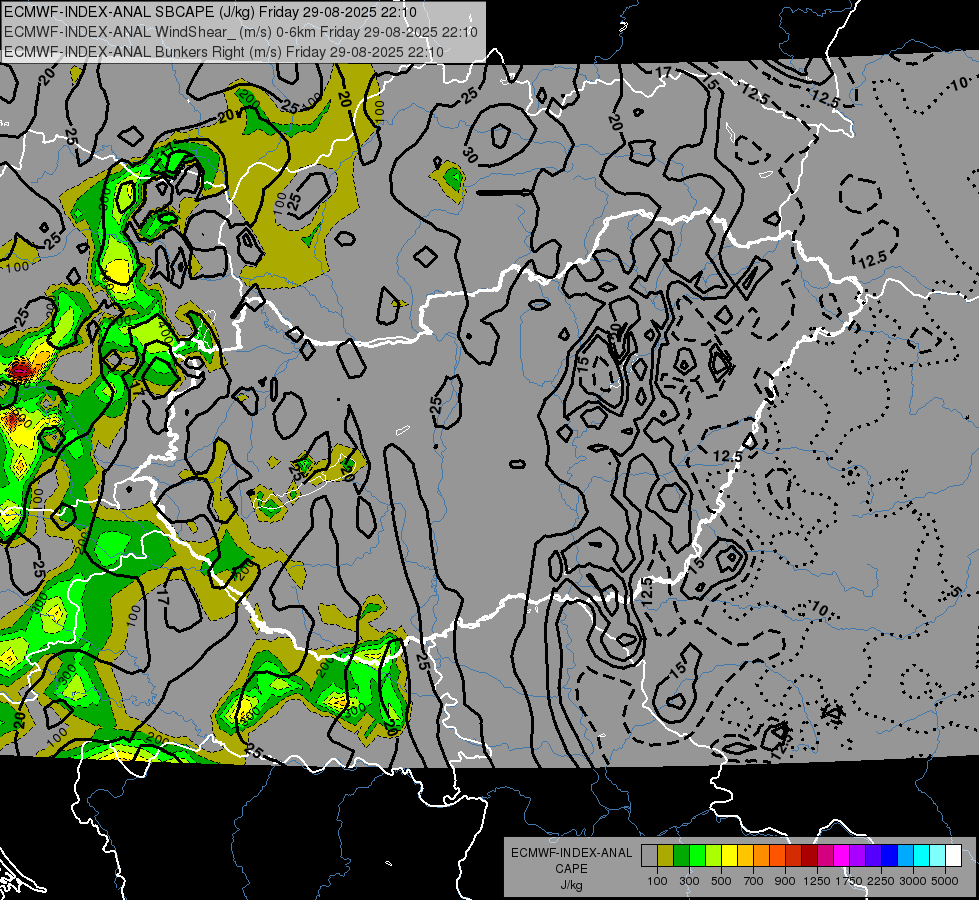Select the violet legend swatch

(874, 855)
